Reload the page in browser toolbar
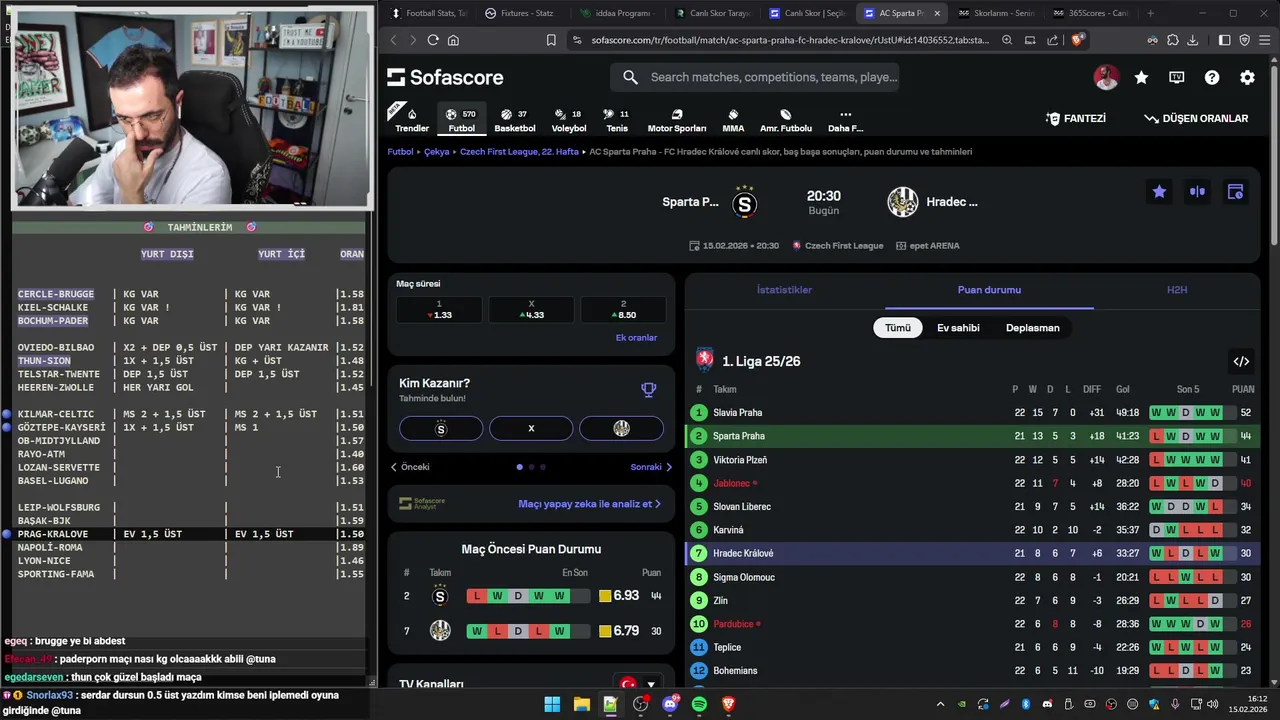Screen dimensions: 1280x720 [433, 40]
